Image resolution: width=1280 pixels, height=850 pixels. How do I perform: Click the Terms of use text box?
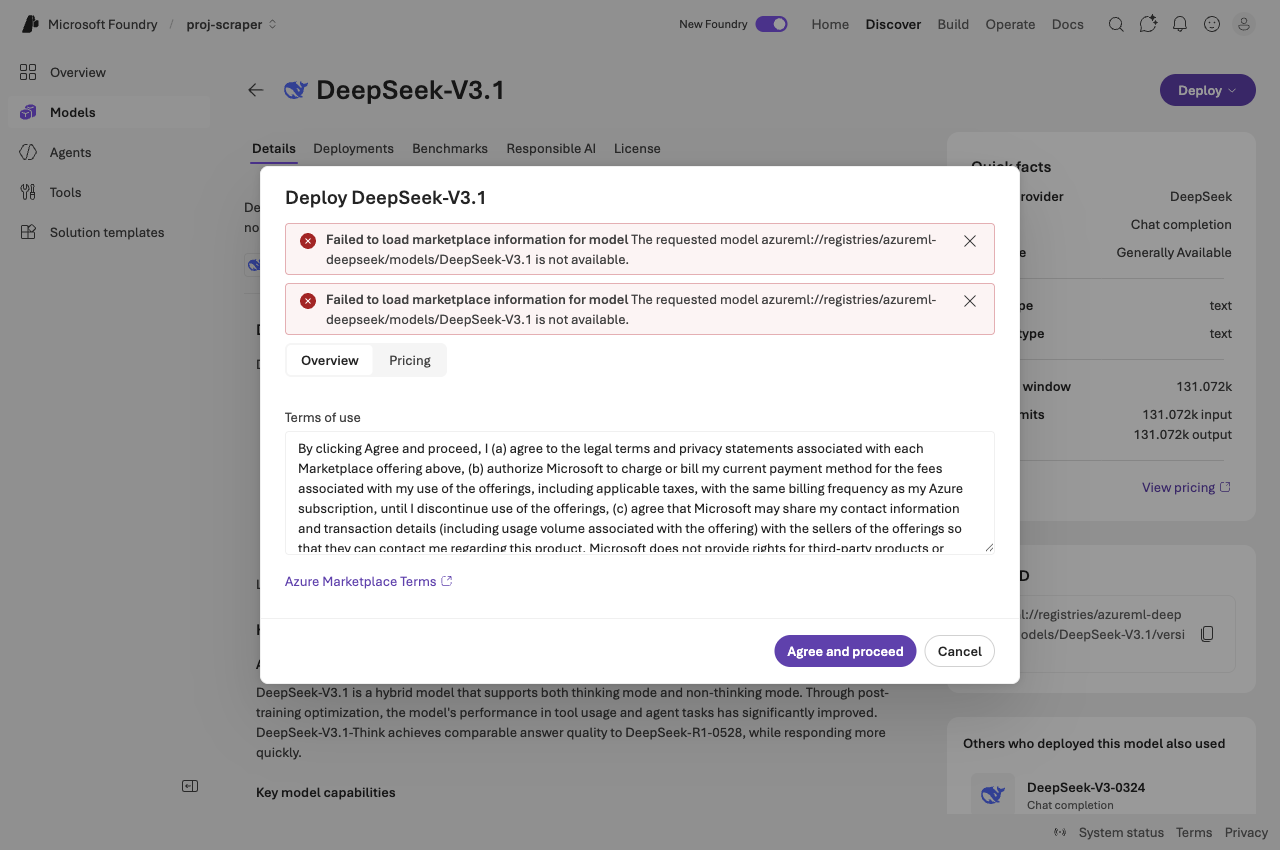point(640,493)
